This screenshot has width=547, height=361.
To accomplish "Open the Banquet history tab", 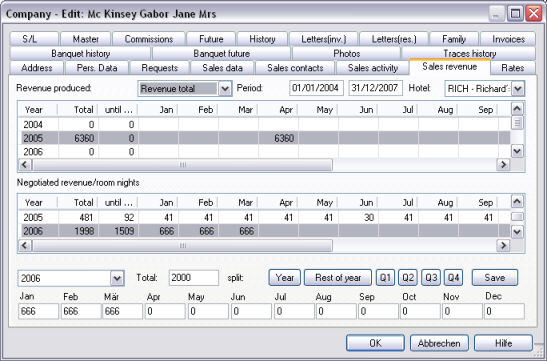I will [80, 53].
